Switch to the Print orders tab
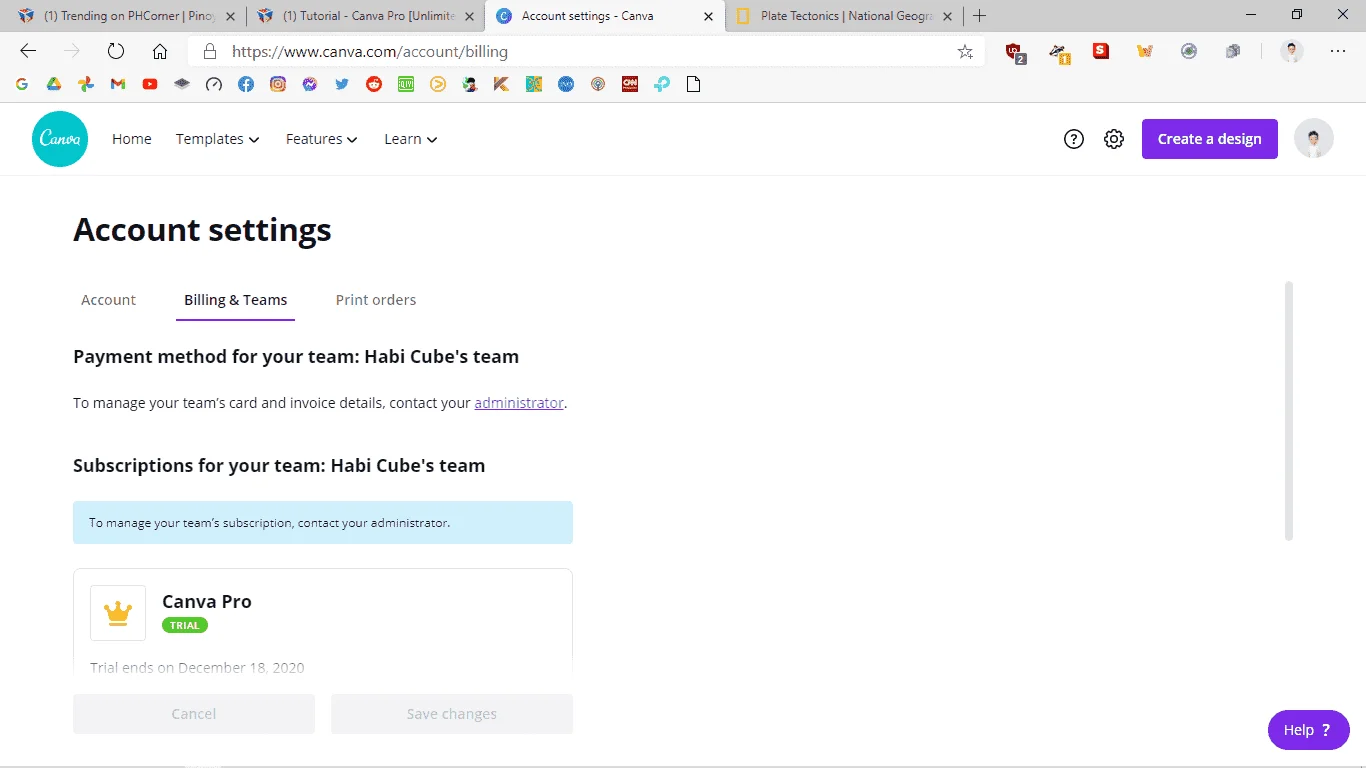Image resolution: width=1366 pixels, height=768 pixels. click(x=376, y=300)
